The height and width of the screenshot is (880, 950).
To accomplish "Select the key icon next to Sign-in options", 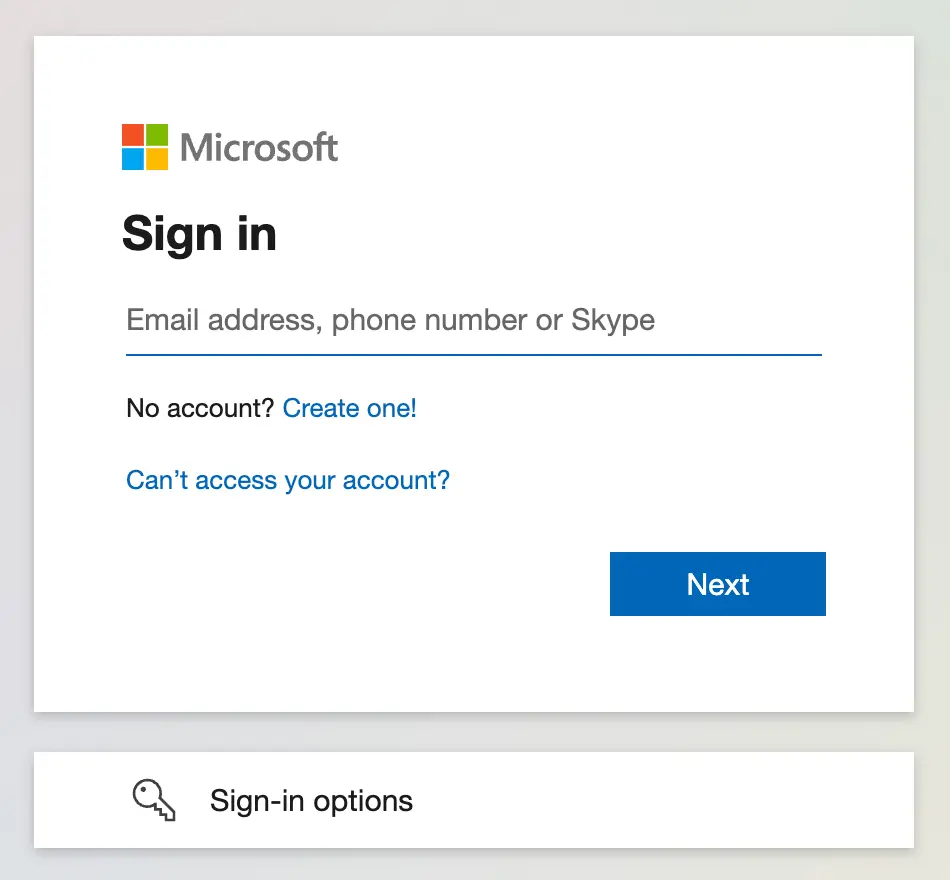I will (x=152, y=799).
